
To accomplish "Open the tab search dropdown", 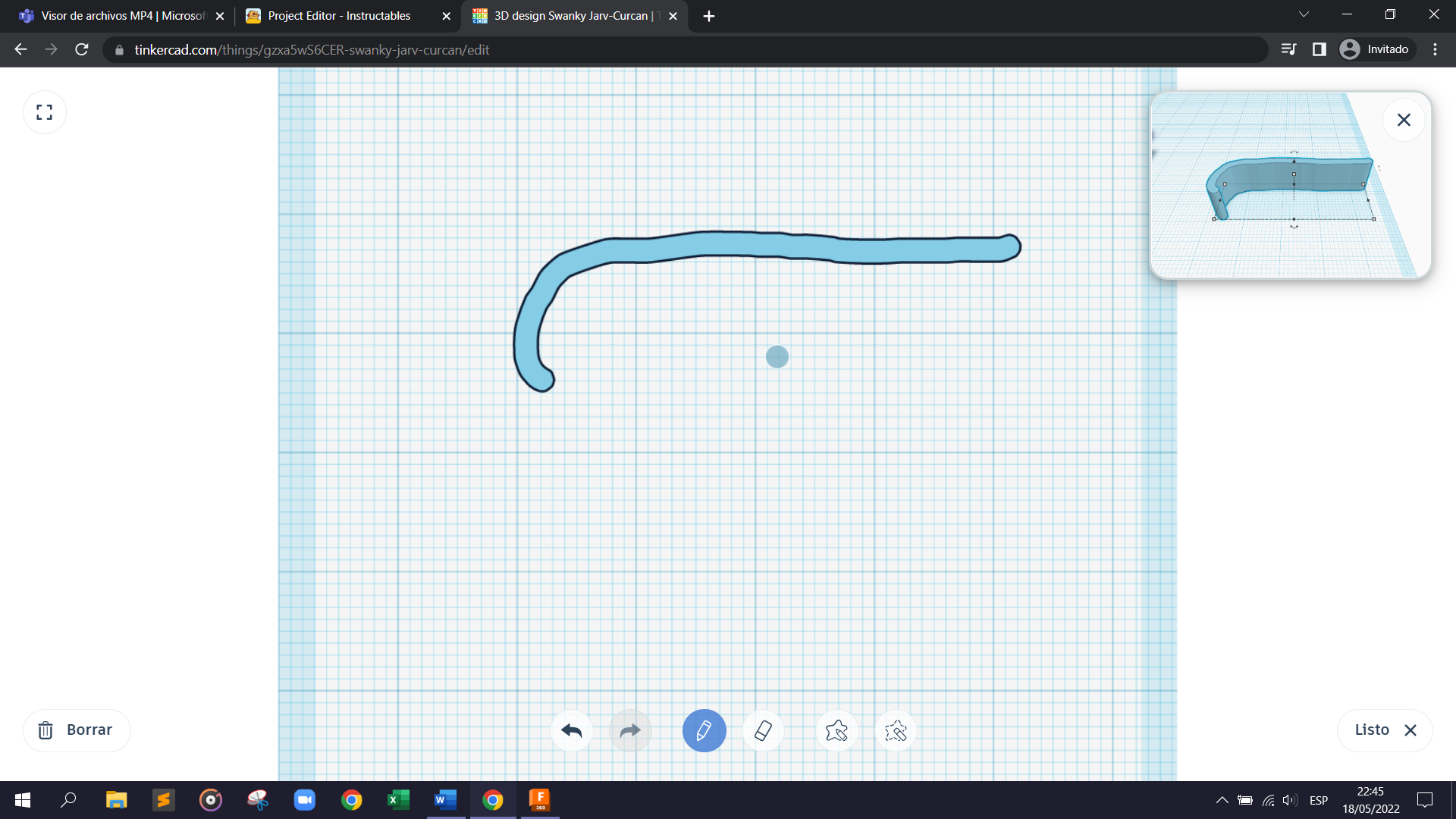I will point(1304,14).
